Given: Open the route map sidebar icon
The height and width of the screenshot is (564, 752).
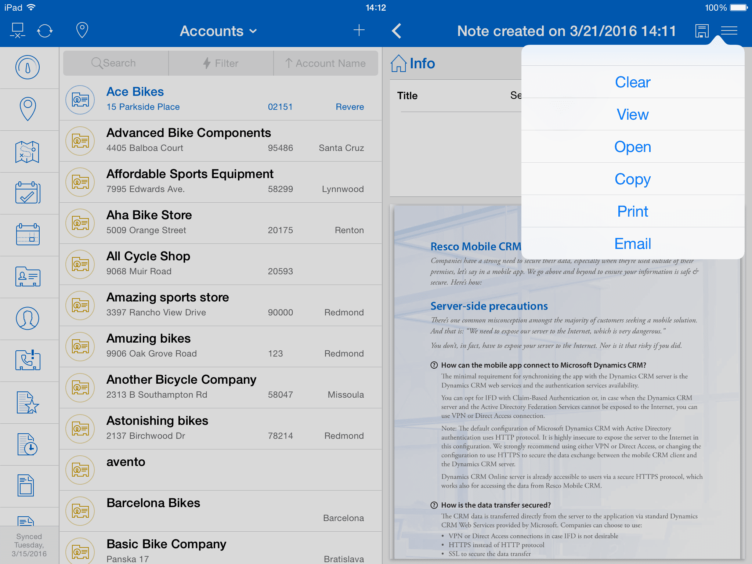Looking at the screenshot, I should coord(27,152).
